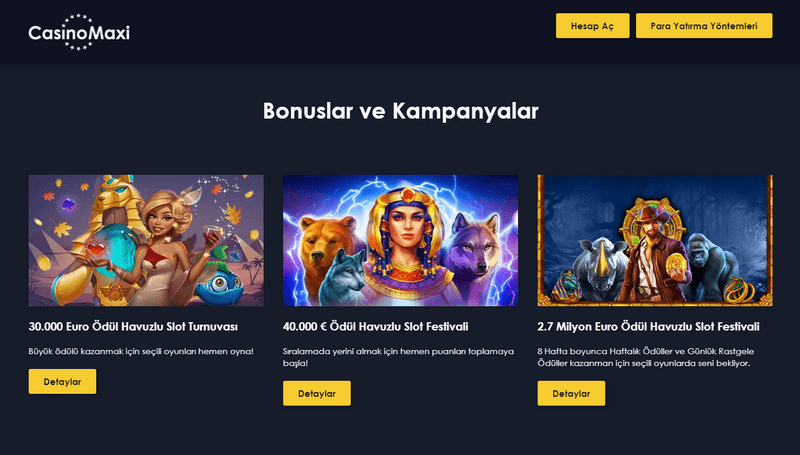Open 30.000 Euro Ödül Havuzlu Slot Turnuvası title
The height and width of the screenshot is (455, 800).
(133, 326)
